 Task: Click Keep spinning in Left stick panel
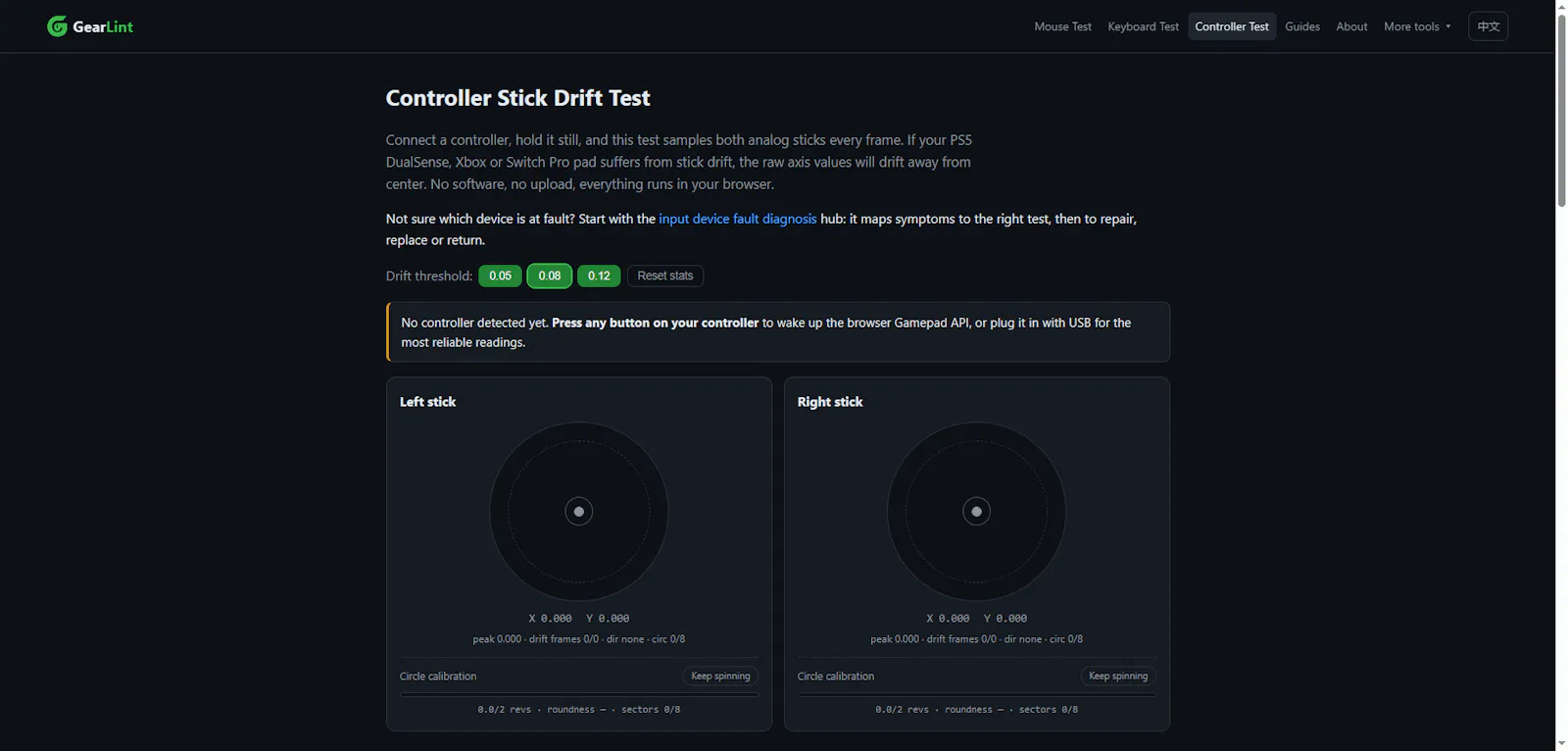[720, 676]
